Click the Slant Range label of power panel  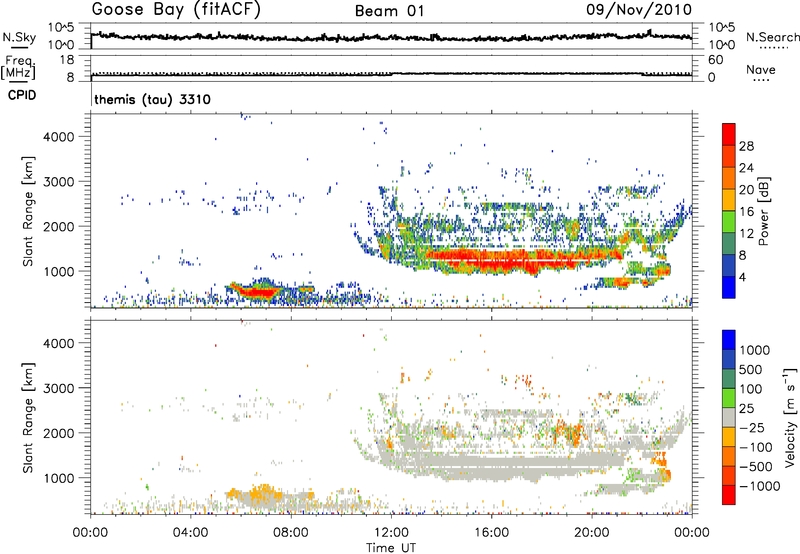pyautogui.click(x=28, y=211)
